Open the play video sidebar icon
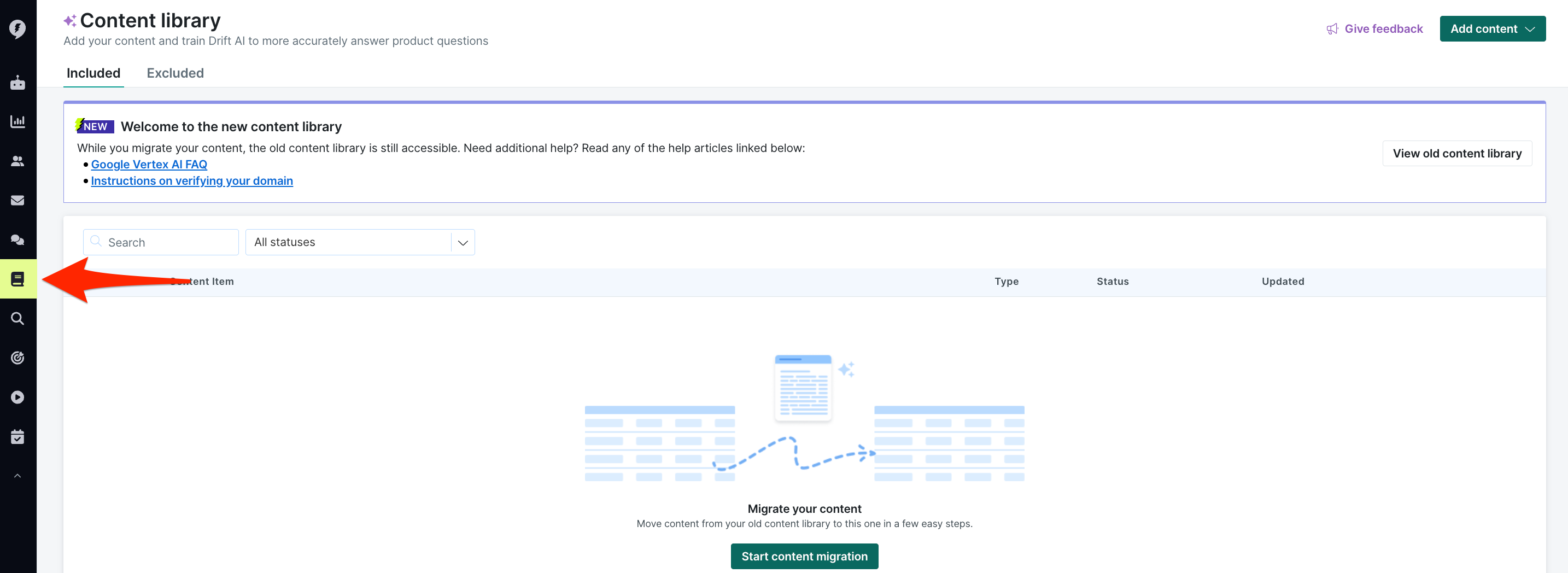1568x573 pixels. pyautogui.click(x=17, y=397)
